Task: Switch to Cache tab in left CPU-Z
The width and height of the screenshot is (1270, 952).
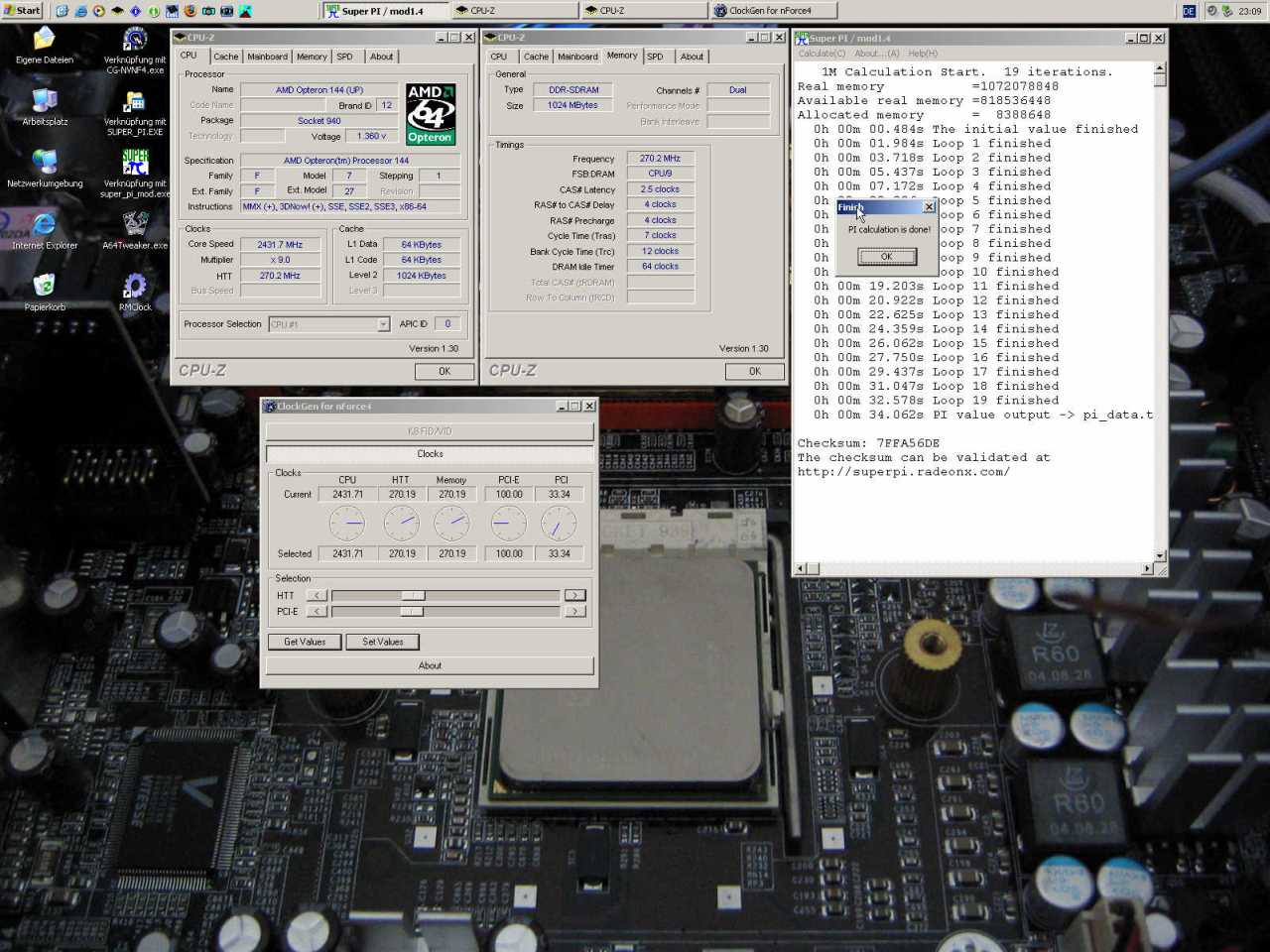Action: tap(225, 57)
